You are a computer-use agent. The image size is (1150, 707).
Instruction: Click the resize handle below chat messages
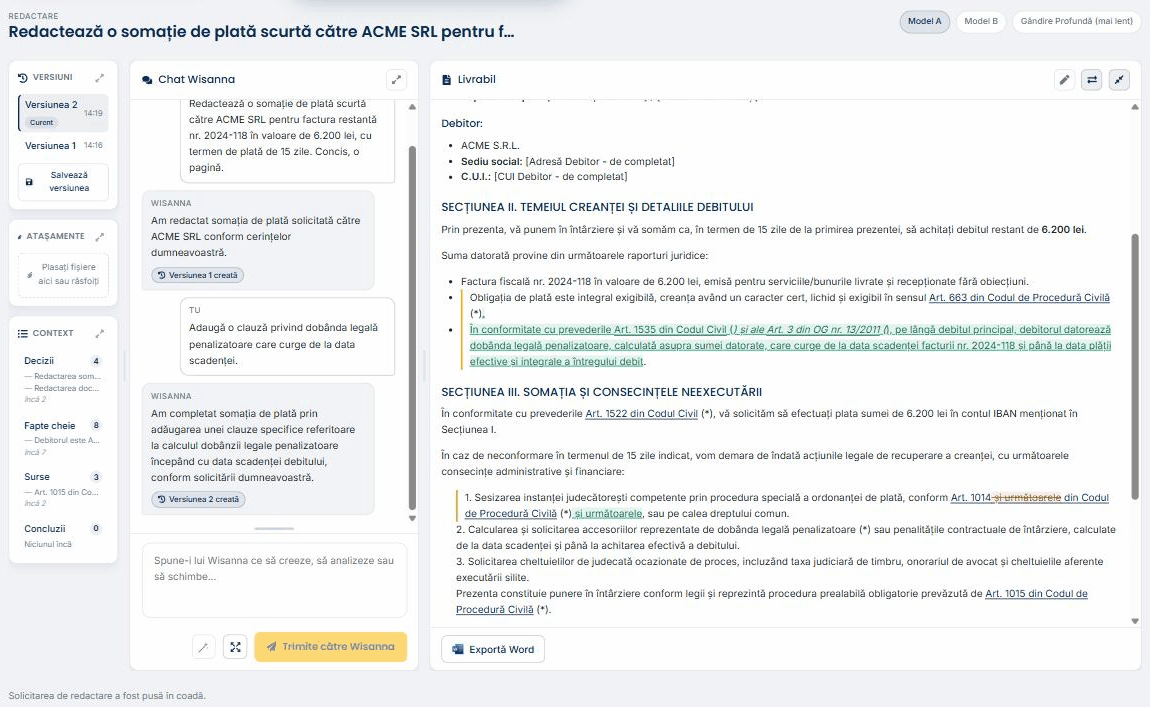(274, 528)
